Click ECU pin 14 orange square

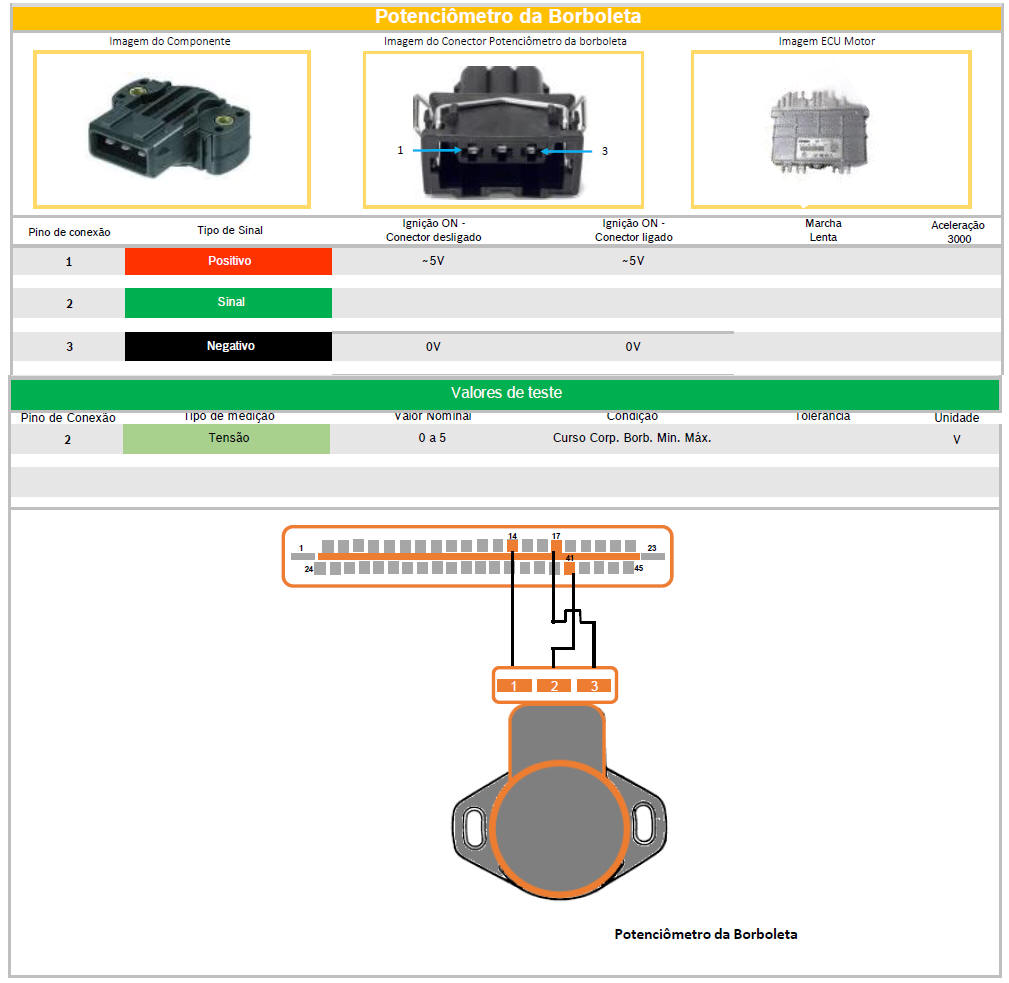click(513, 546)
